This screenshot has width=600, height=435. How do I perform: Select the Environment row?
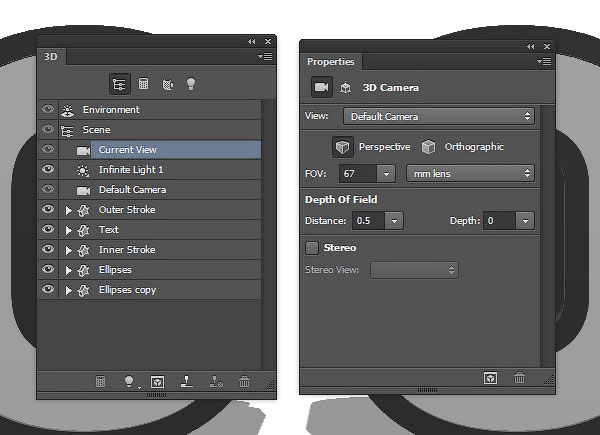click(x=149, y=110)
